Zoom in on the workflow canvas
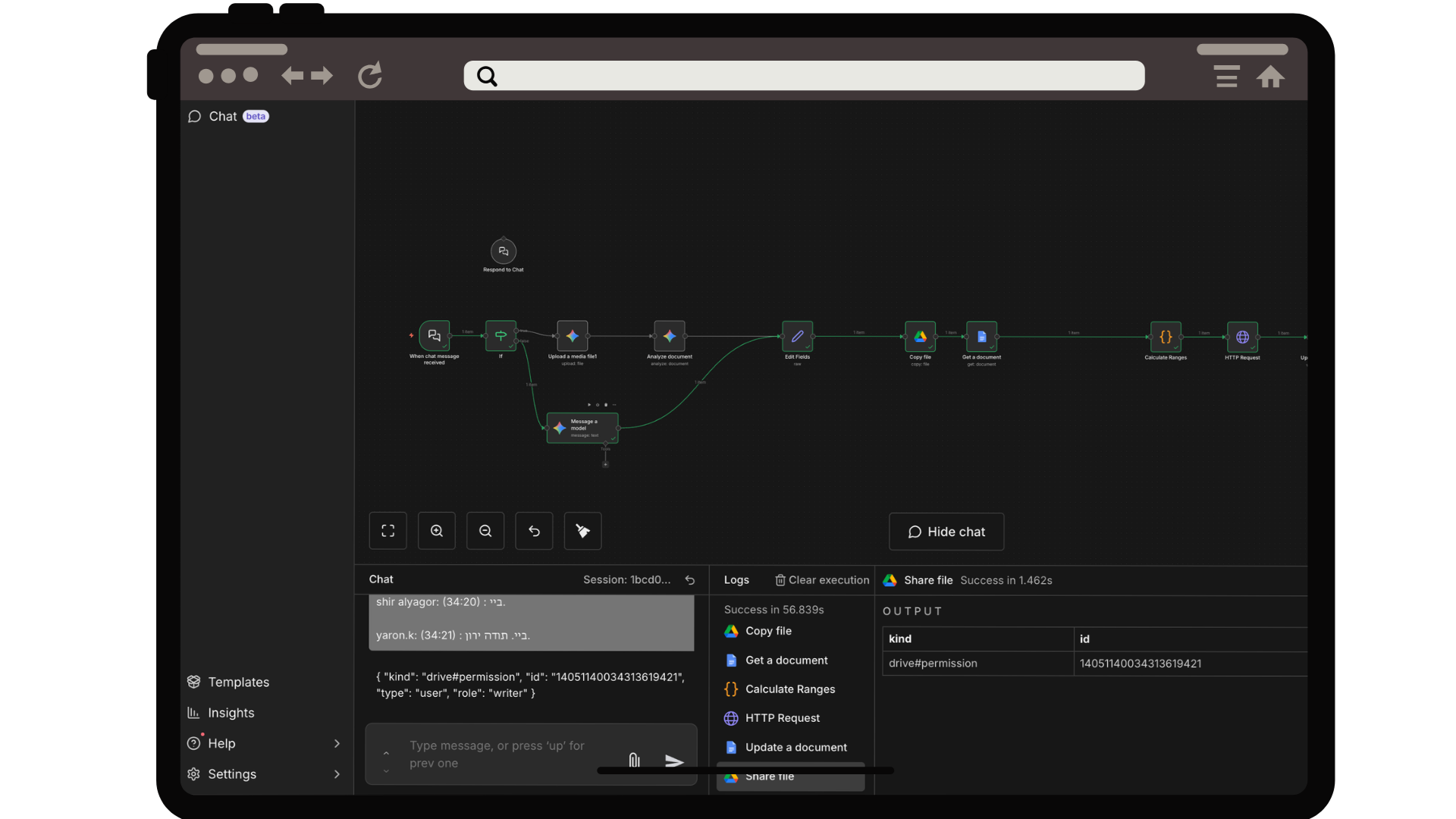Image resolution: width=1456 pixels, height=819 pixels. (437, 531)
